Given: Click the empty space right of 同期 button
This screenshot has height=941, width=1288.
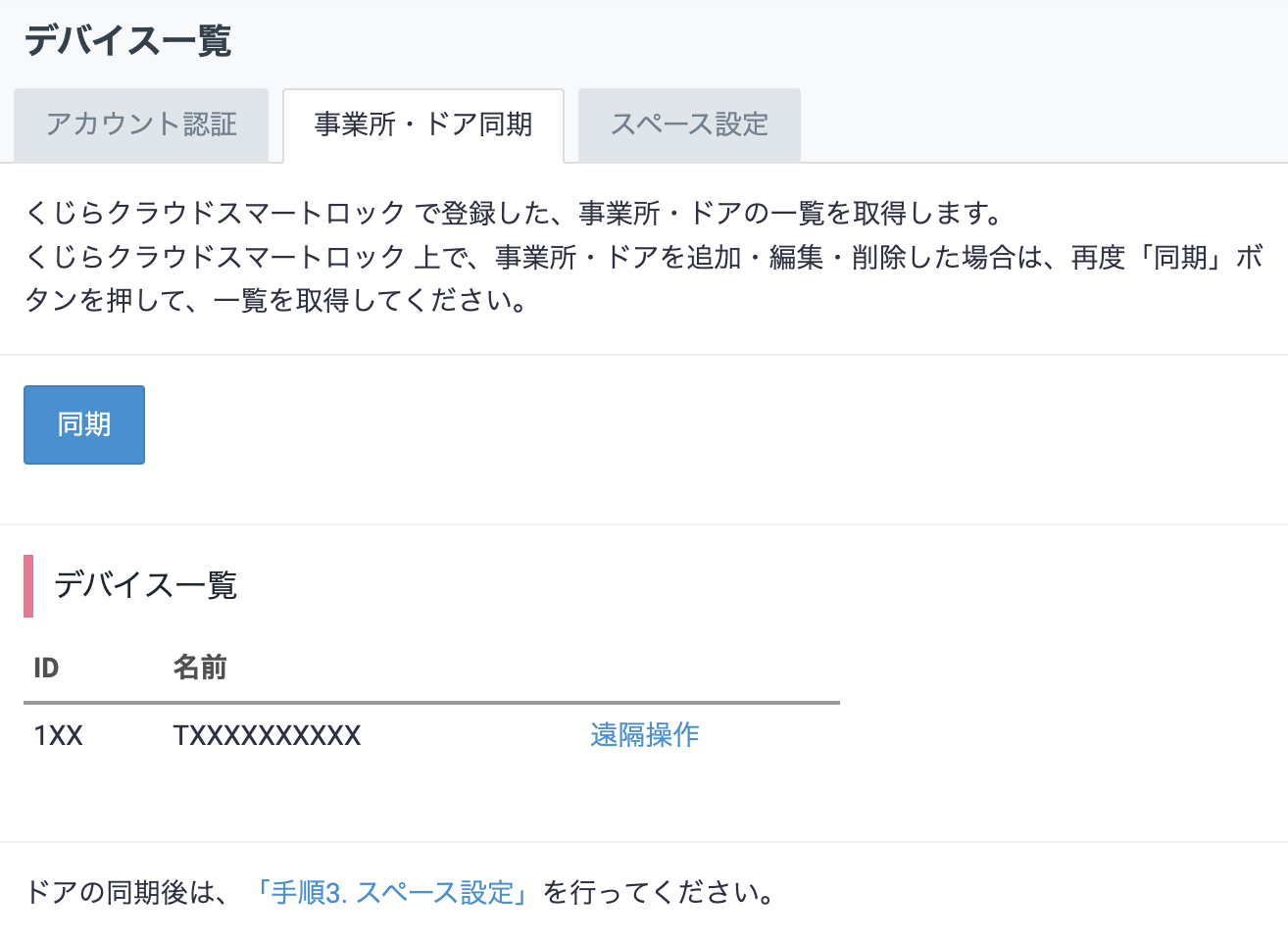Looking at the screenshot, I should click(x=588, y=424).
